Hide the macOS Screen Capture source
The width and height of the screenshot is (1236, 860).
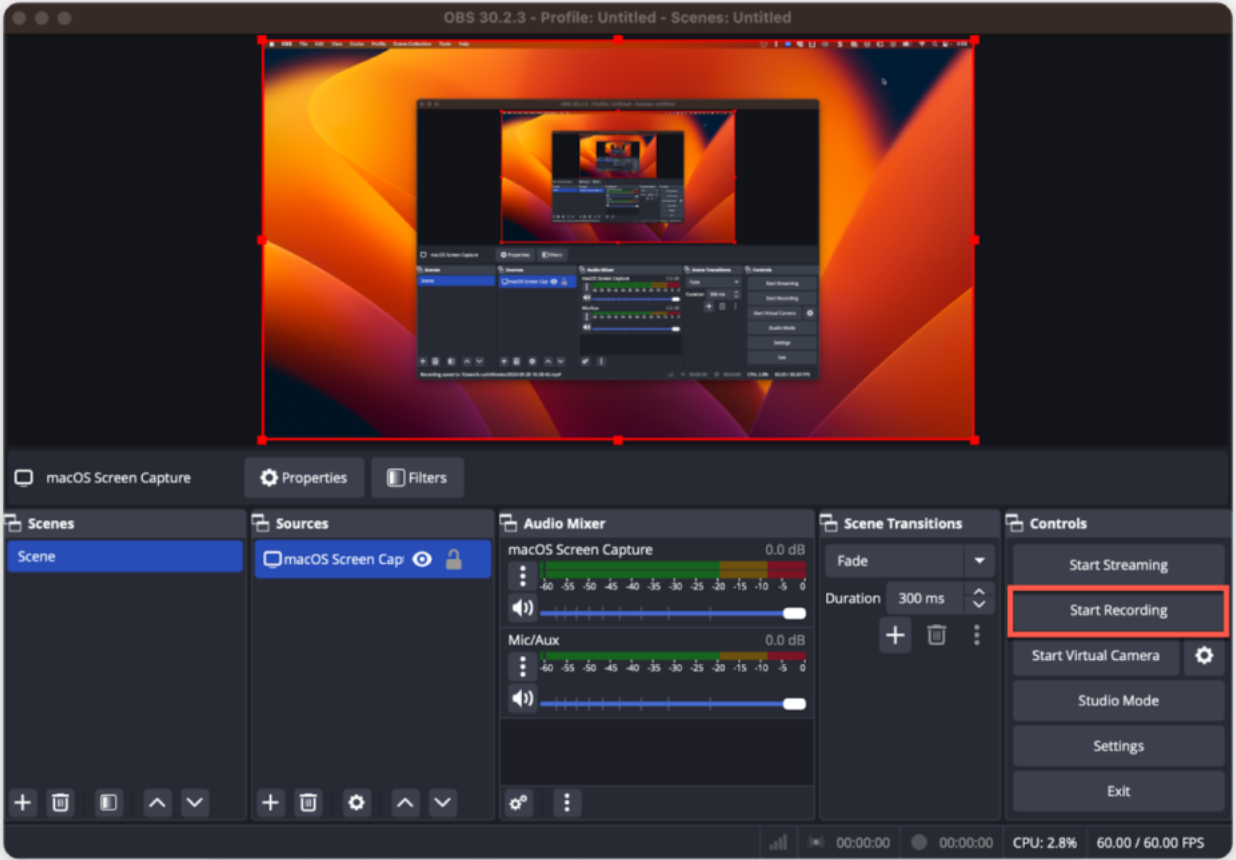point(423,559)
